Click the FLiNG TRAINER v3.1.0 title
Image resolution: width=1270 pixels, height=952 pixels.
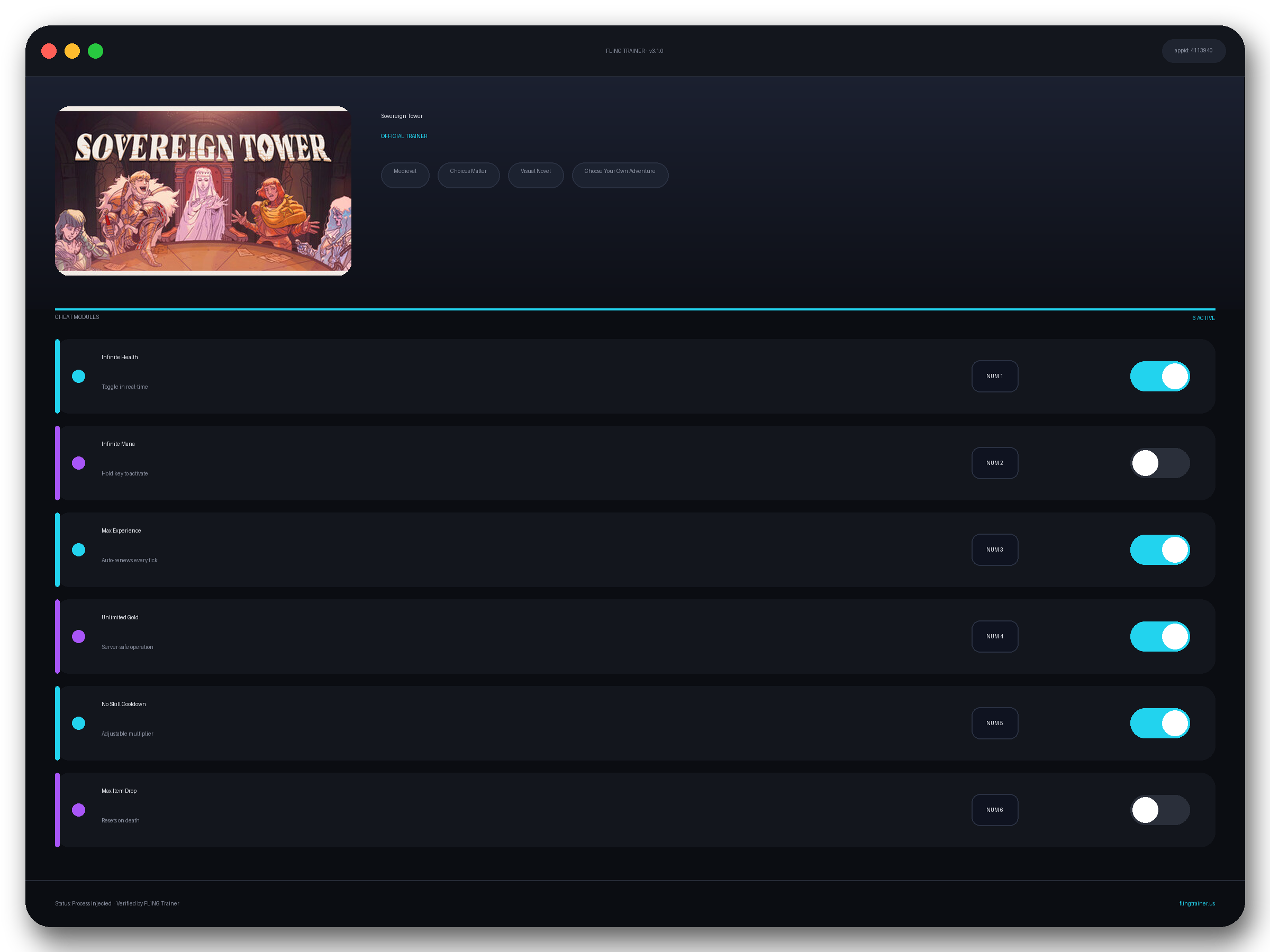pos(634,51)
